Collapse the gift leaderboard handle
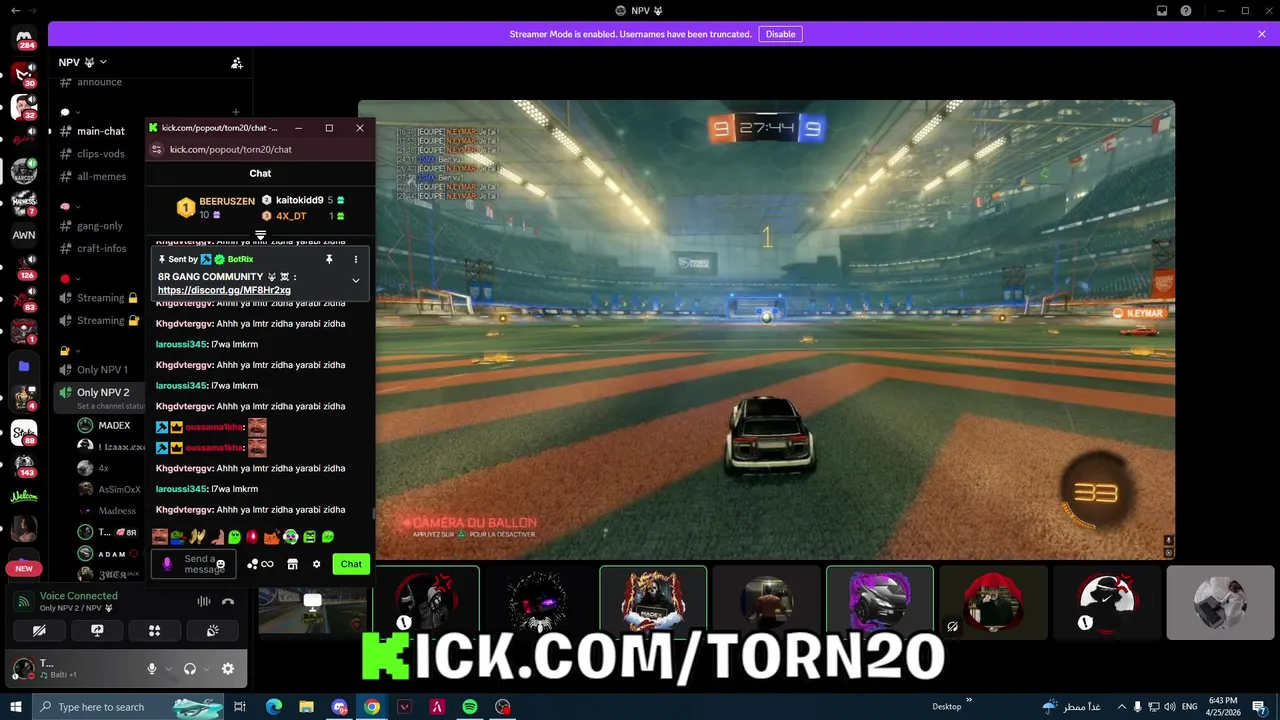Screen dimensions: 1280x720 pos(260,236)
